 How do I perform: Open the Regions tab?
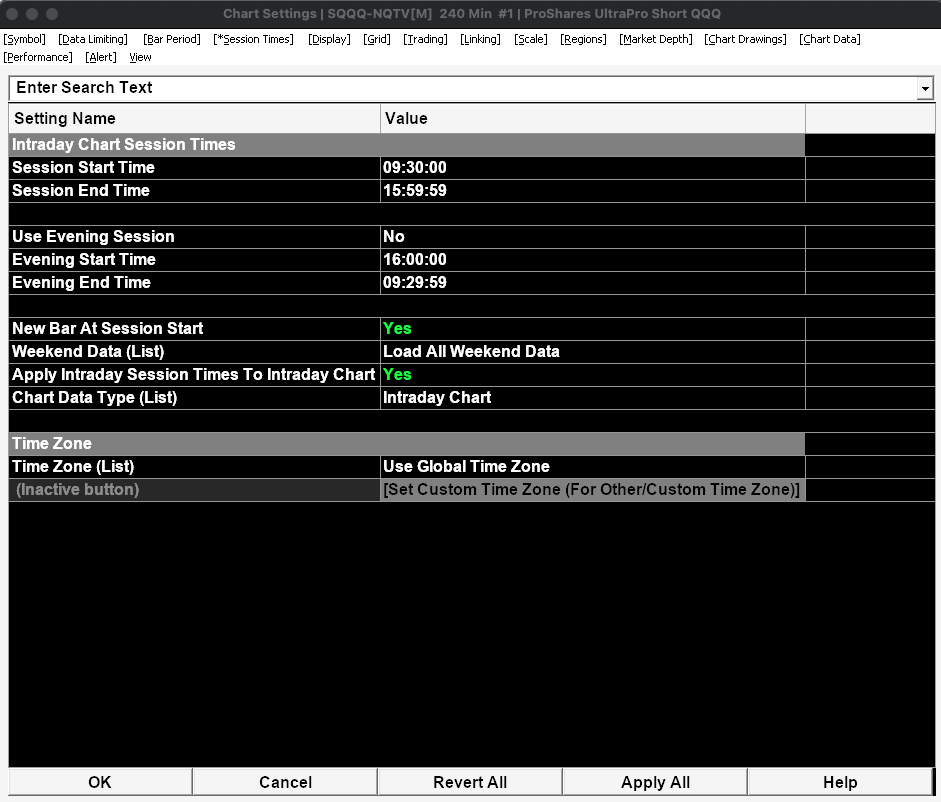click(x=583, y=39)
